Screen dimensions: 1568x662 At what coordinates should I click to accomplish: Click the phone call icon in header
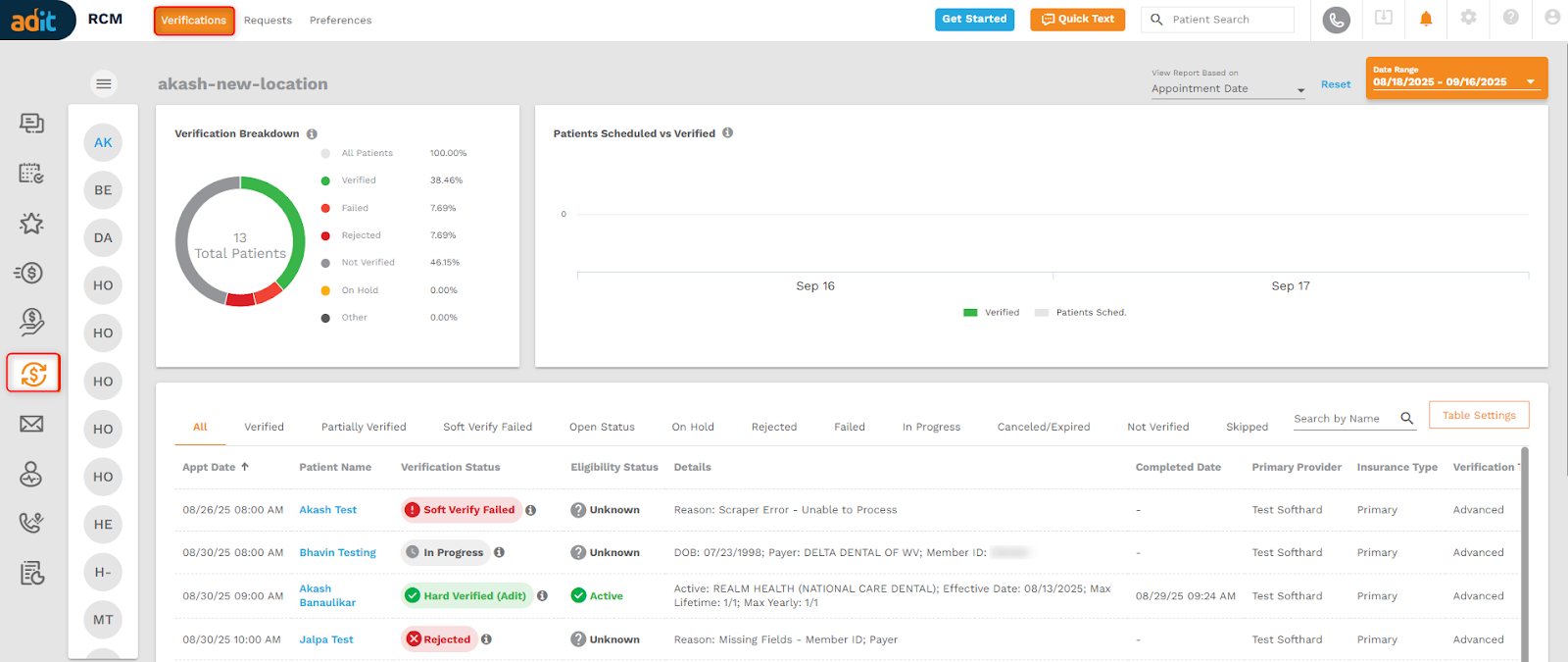[x=1336, y=20]
